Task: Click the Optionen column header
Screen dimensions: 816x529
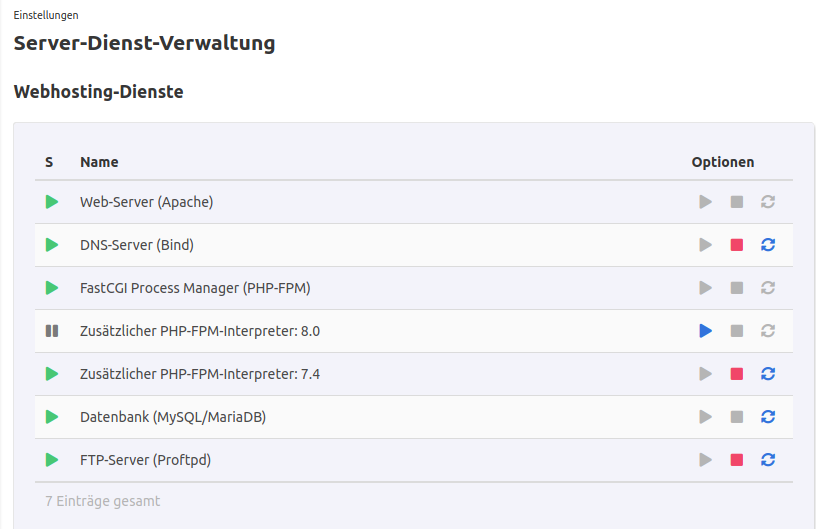Action: [722, 162]
